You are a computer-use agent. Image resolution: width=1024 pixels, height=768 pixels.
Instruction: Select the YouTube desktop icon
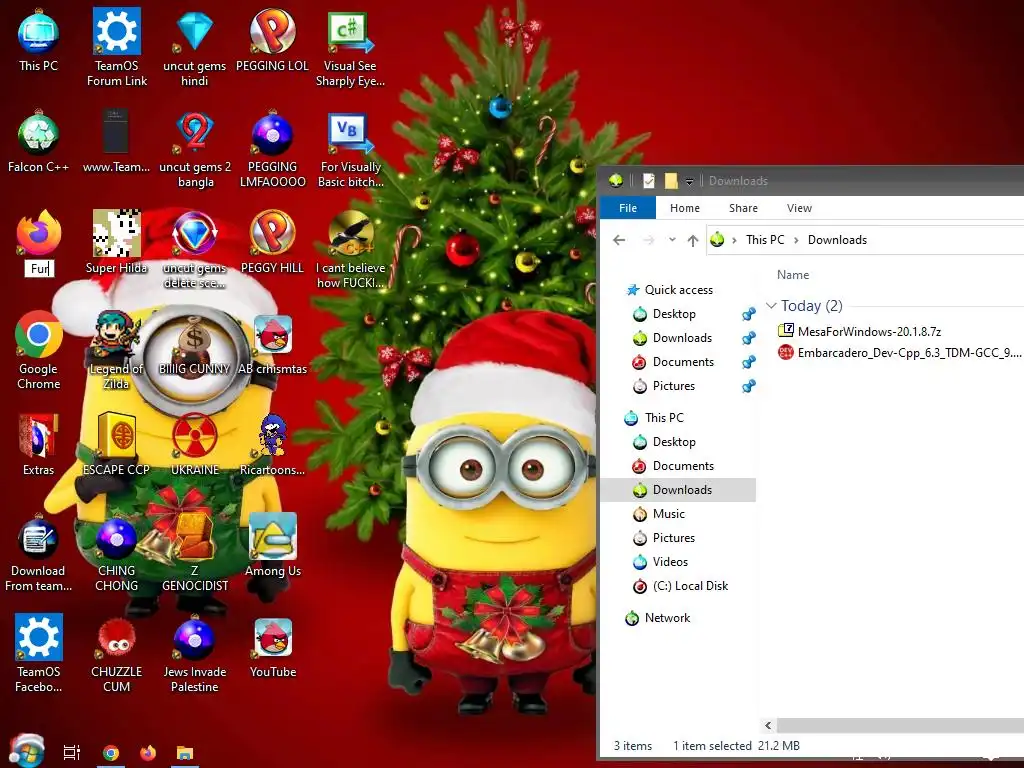(x=273, y=647)
